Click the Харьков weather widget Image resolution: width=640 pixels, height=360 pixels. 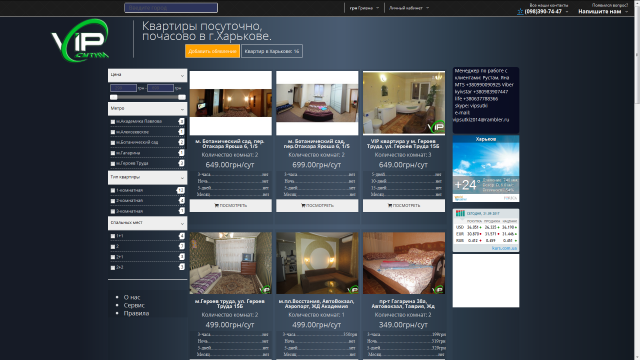point(486,169)
